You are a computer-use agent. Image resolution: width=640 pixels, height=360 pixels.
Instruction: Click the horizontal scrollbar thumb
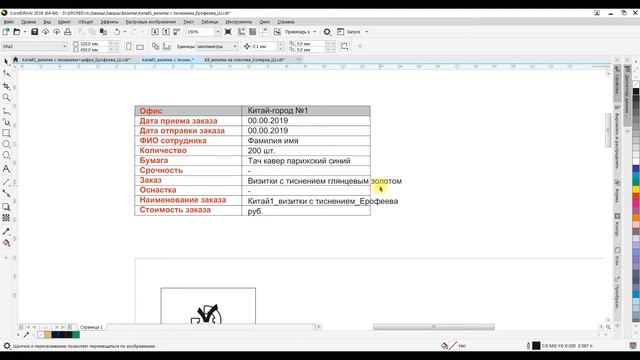point(433,327)
